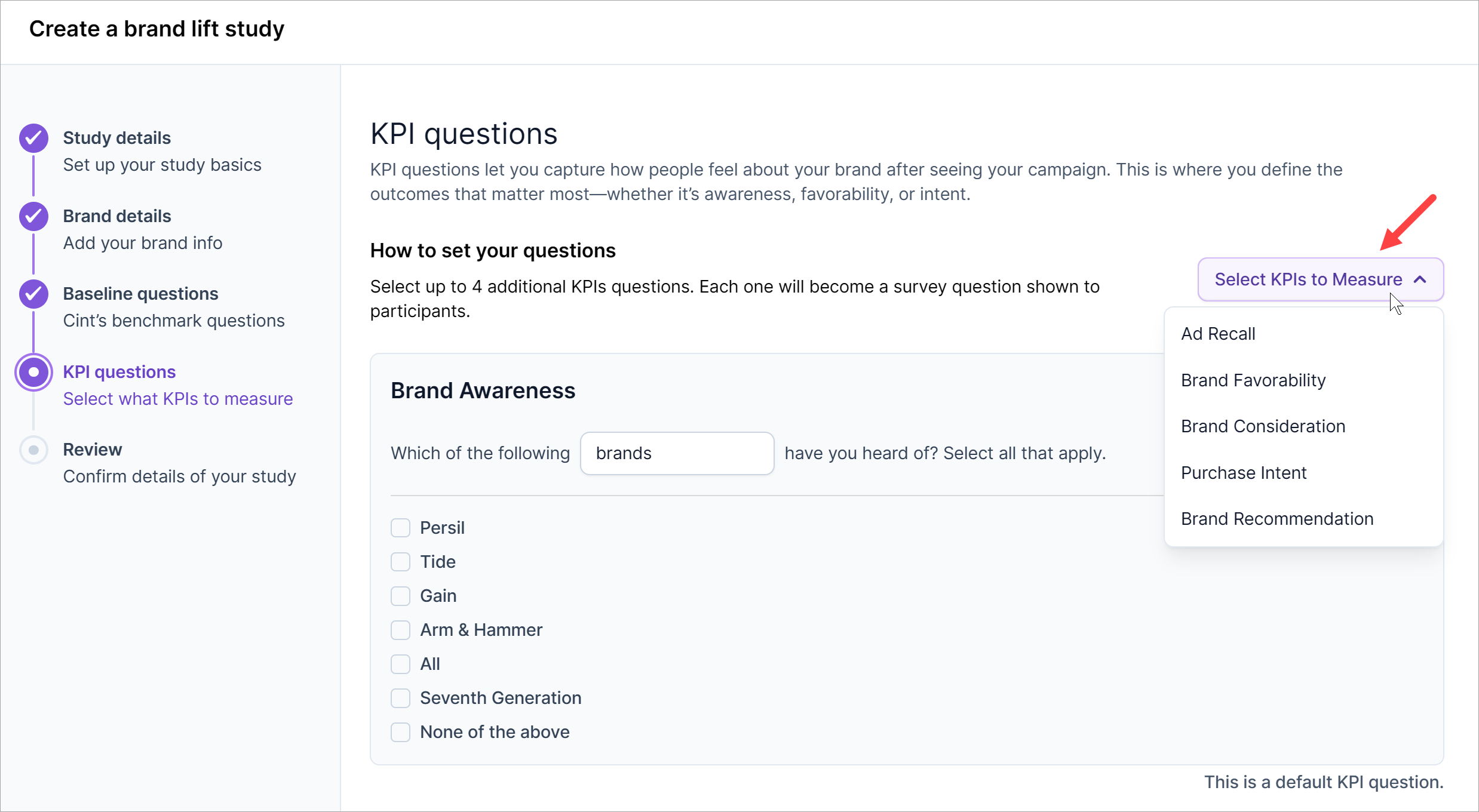The width and height of the screenshot is (1479, 812).
Task: Choose Ad Recall from the KPI menu
Action: [1218, 334]
